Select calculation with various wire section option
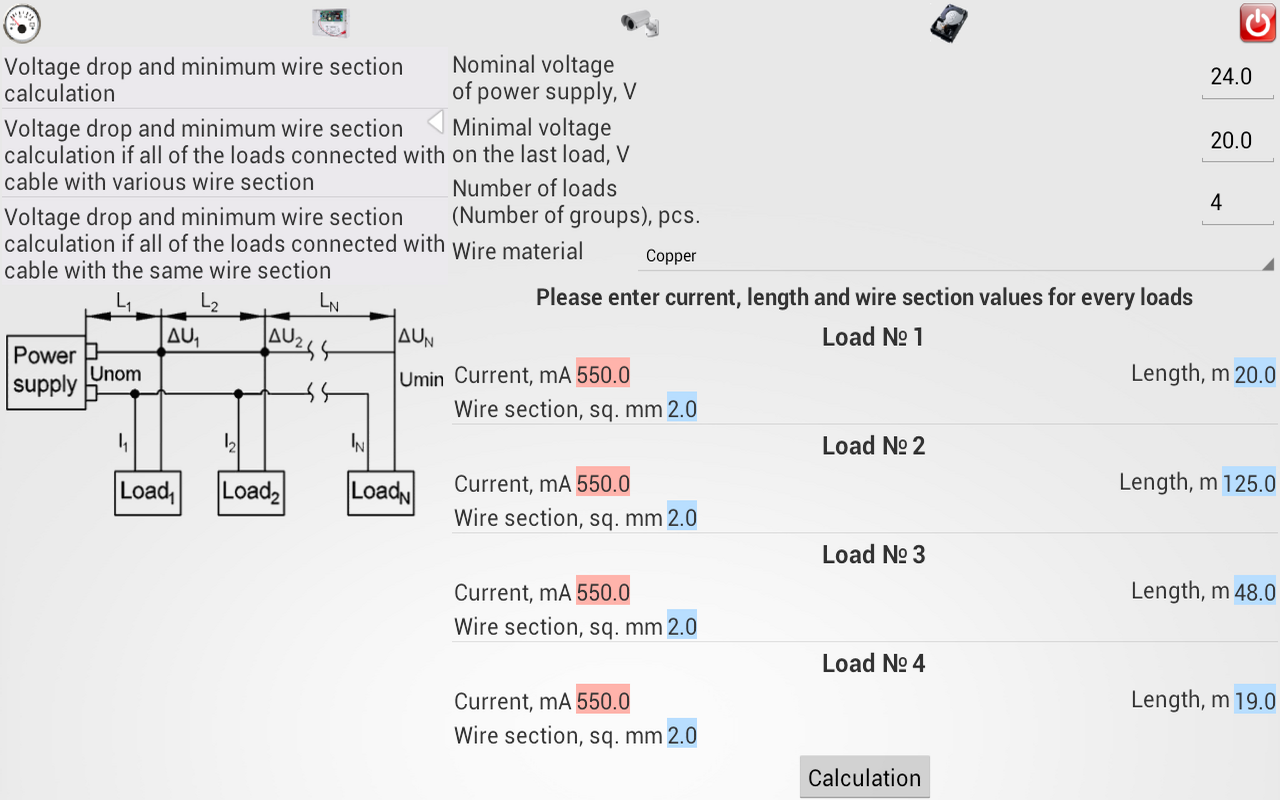1280x800 pixels. (x=224, y=155)
